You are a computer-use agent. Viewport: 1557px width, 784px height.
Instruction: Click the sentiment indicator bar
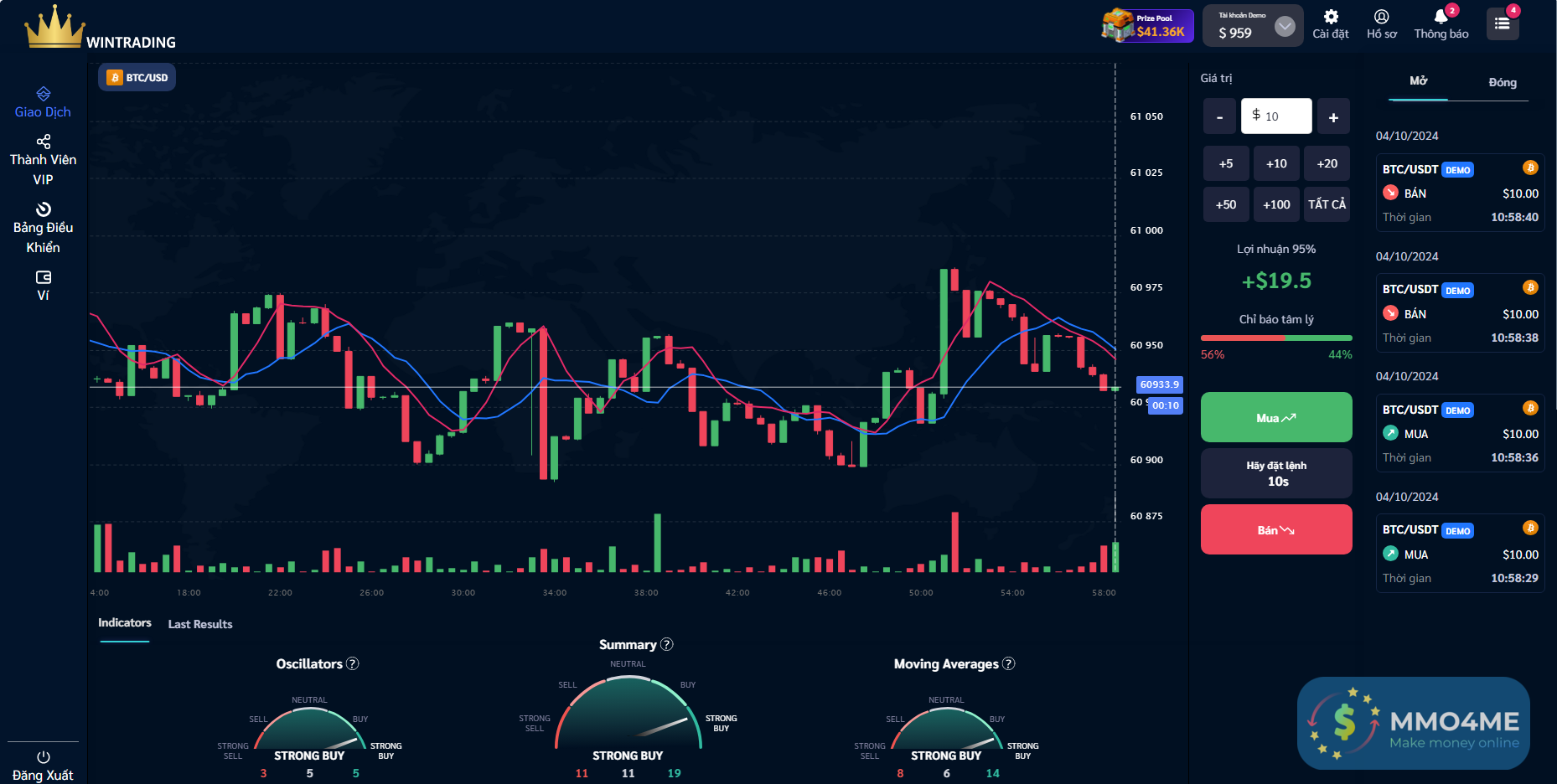tap(1276, 338)
